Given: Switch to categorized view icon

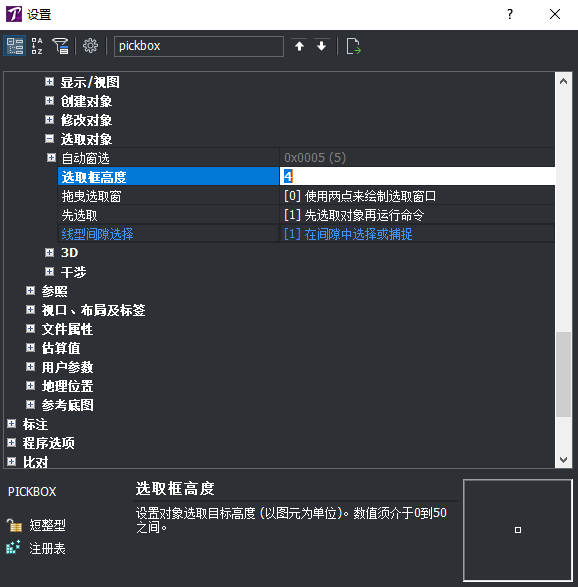Looking at the screenshot, I should (15, 46).
